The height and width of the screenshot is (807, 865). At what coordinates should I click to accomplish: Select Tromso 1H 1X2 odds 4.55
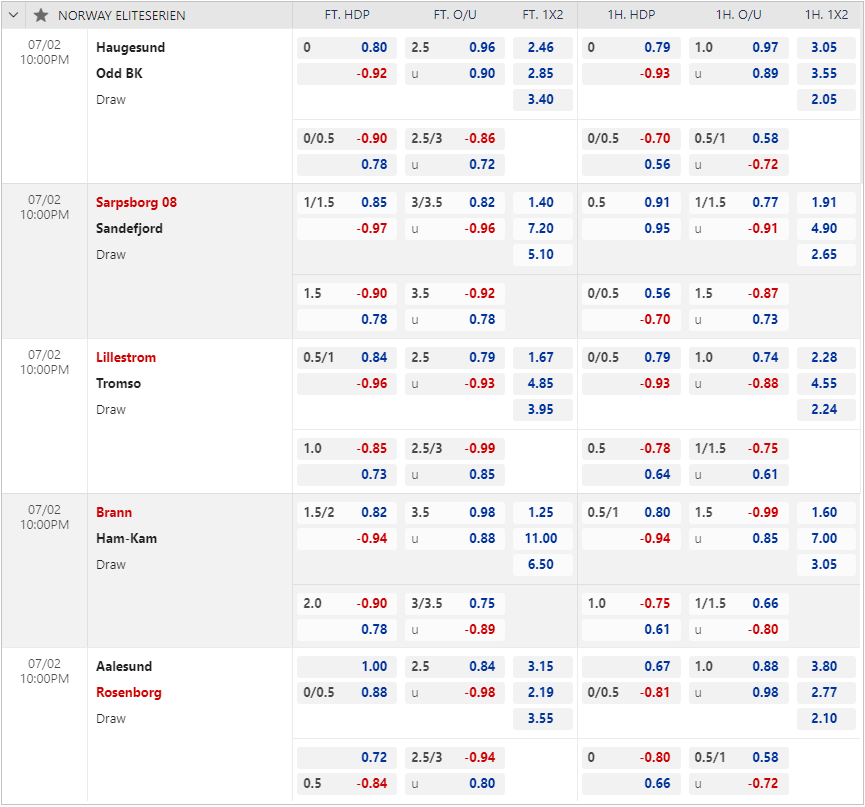tap(826, 383)
